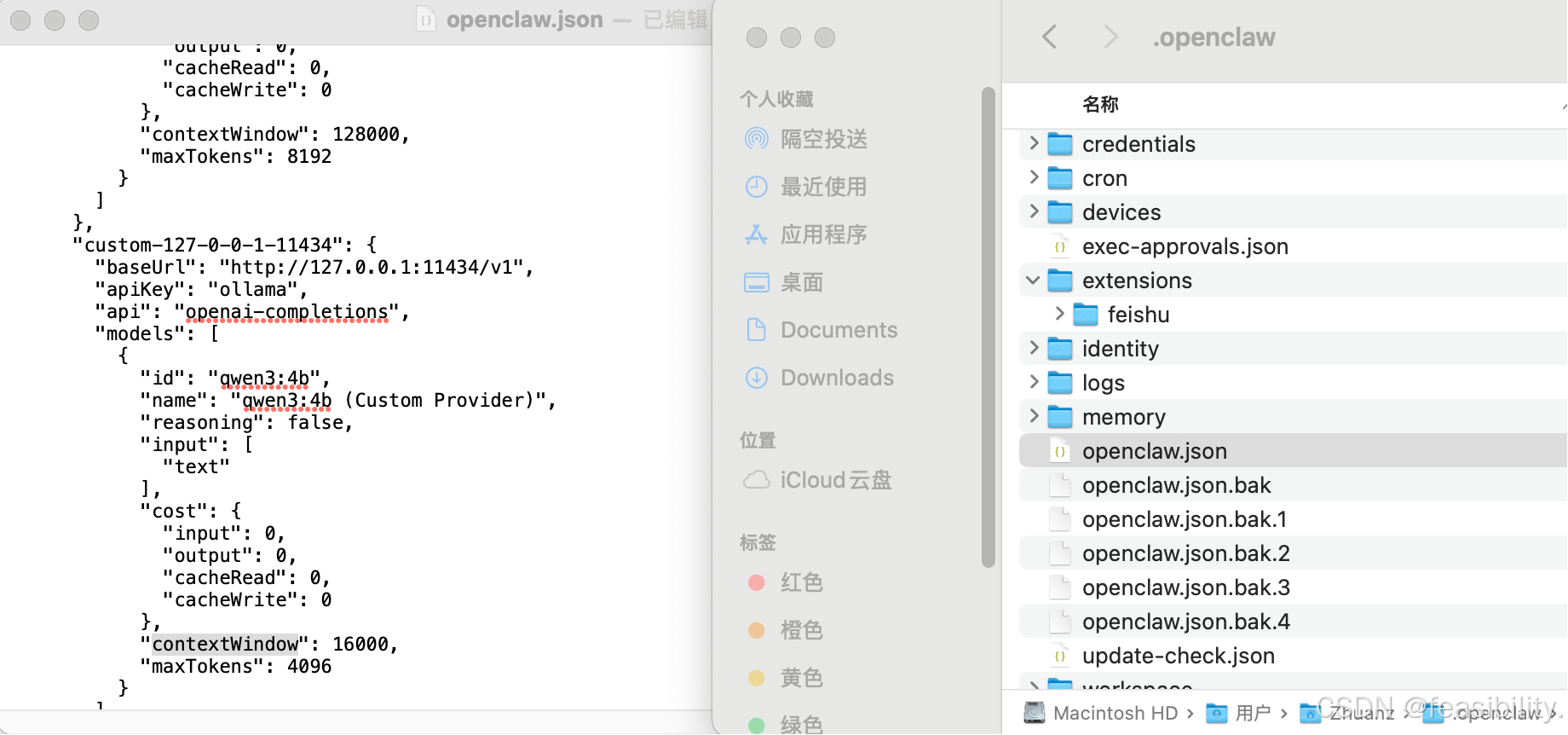Click the "maxTokens": 4096 line in editor

tap(236, 666)
